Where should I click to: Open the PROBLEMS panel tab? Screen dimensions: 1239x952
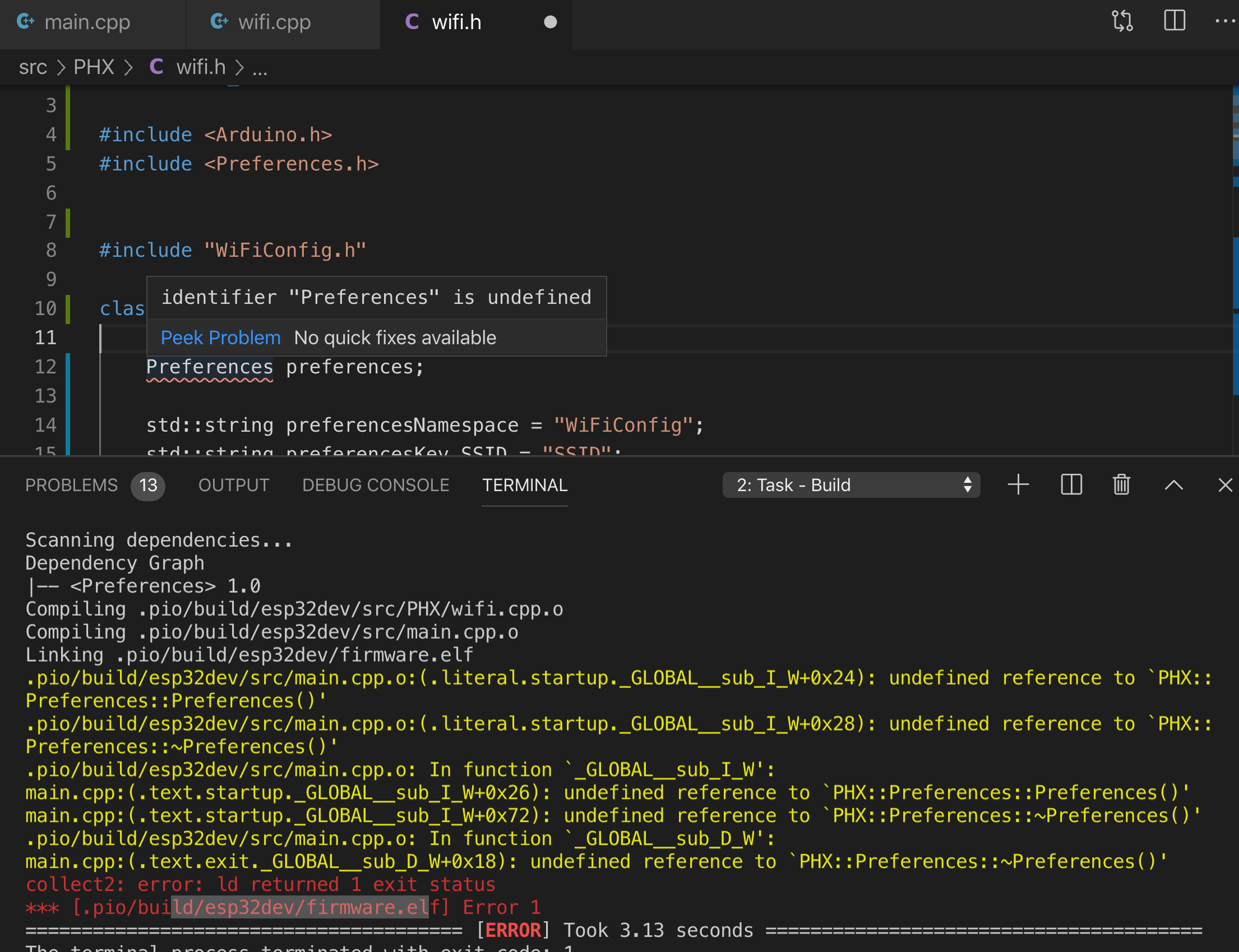(71, 486)
